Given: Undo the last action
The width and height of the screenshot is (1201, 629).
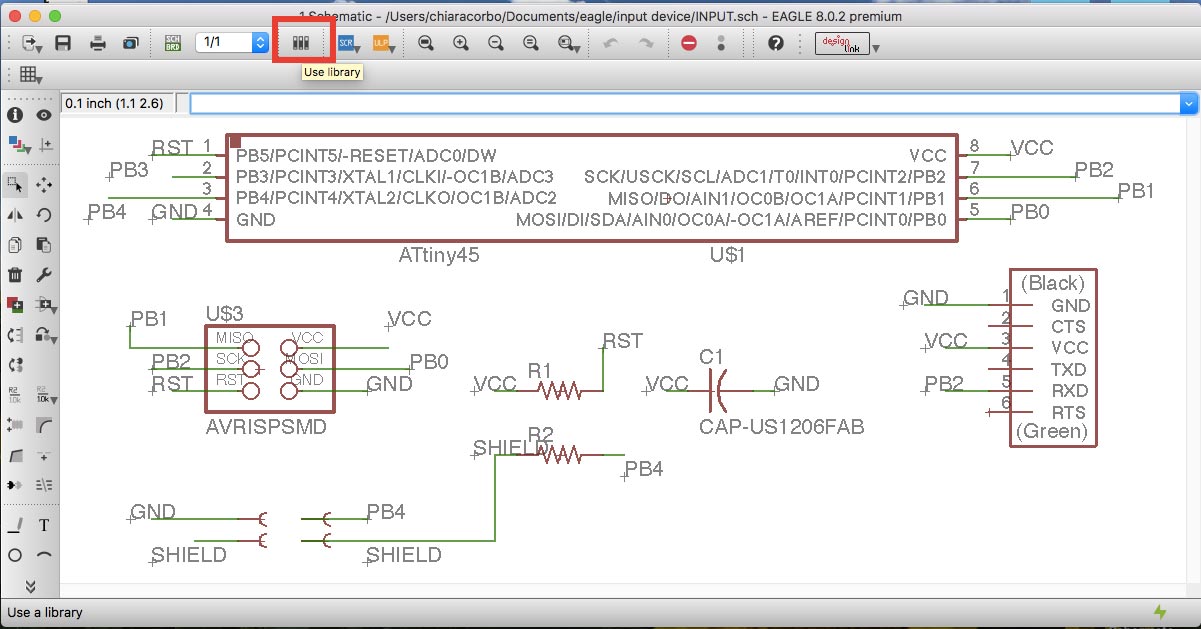Looking at the screenshot, I should (611, 43).
